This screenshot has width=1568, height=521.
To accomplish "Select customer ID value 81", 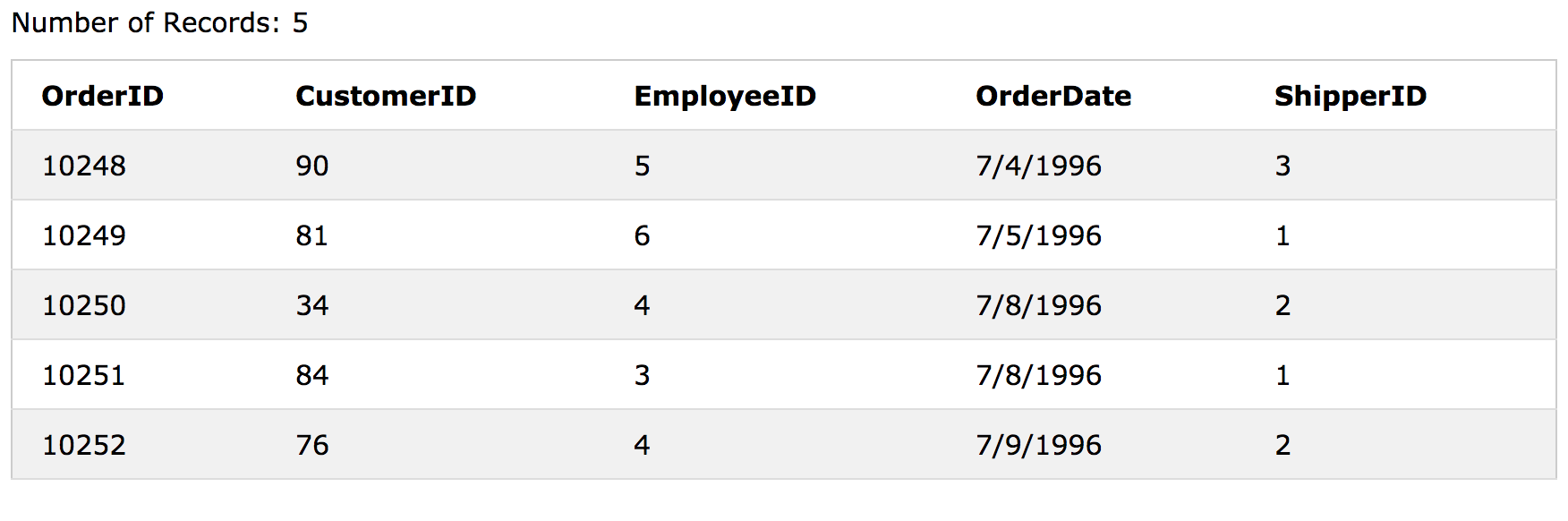I will click(312, 235).
